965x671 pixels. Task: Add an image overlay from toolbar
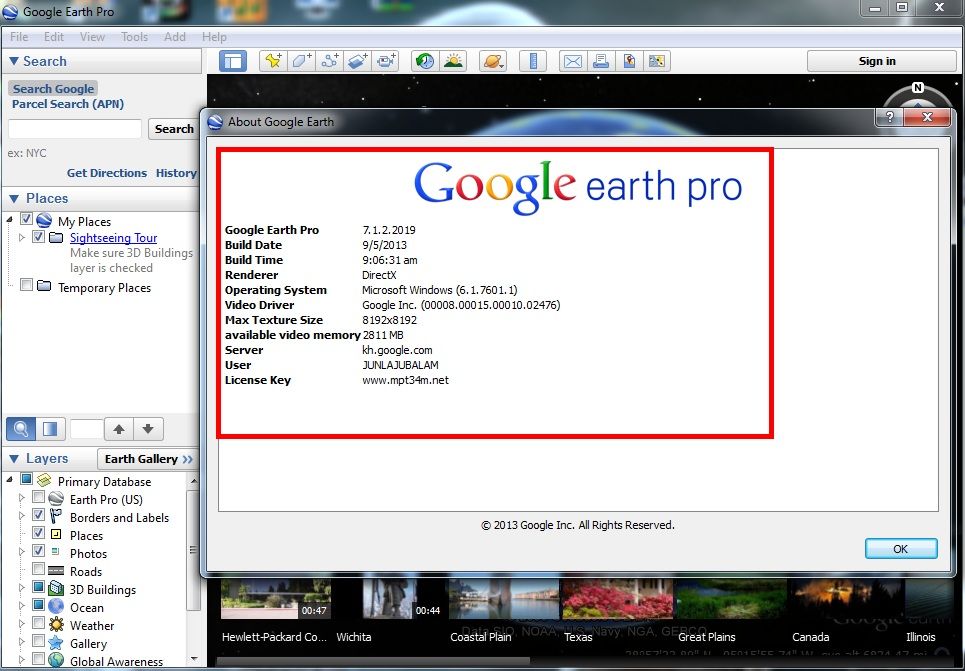[358, 61]
